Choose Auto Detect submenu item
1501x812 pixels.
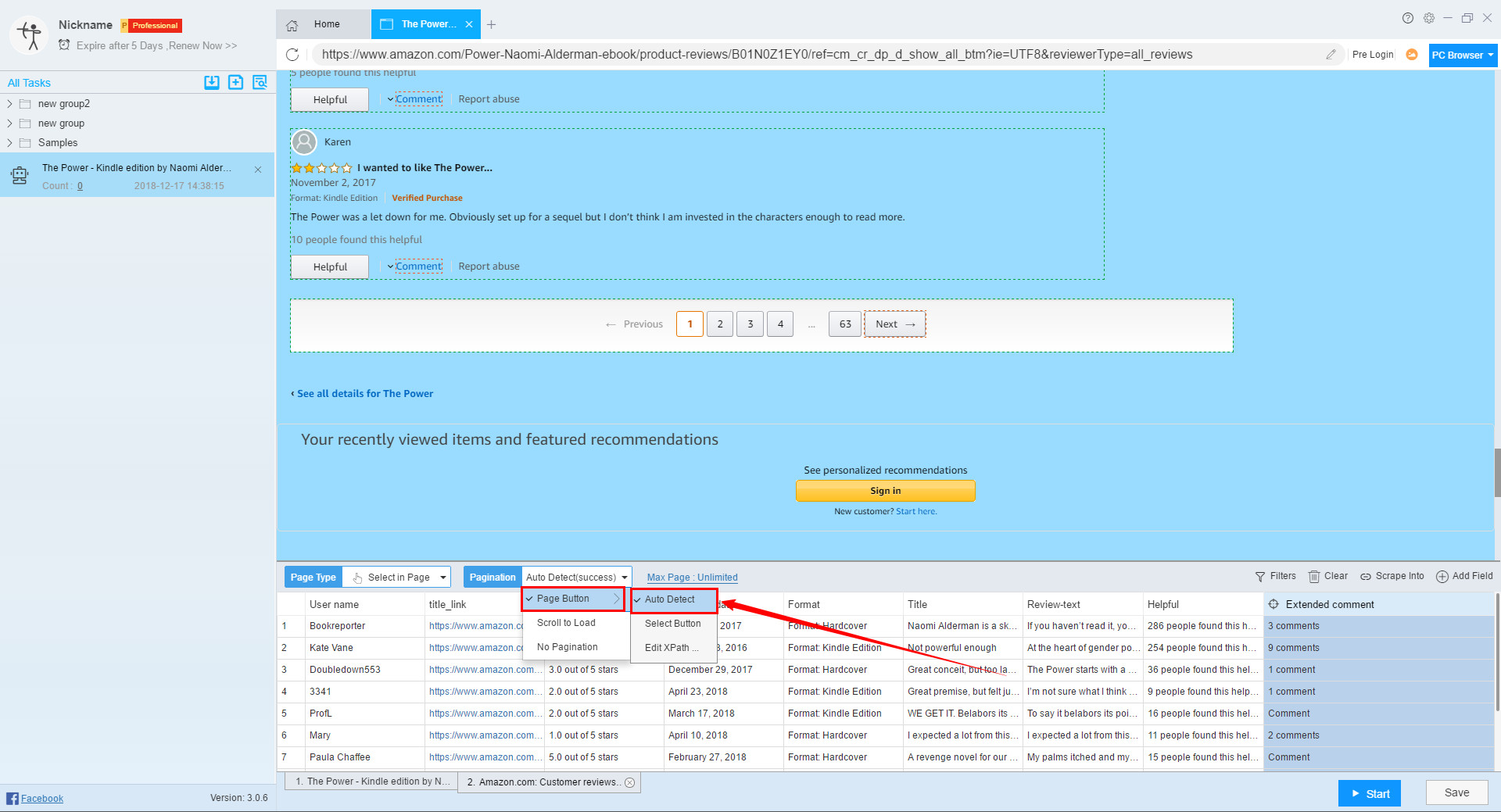point(674,599)
